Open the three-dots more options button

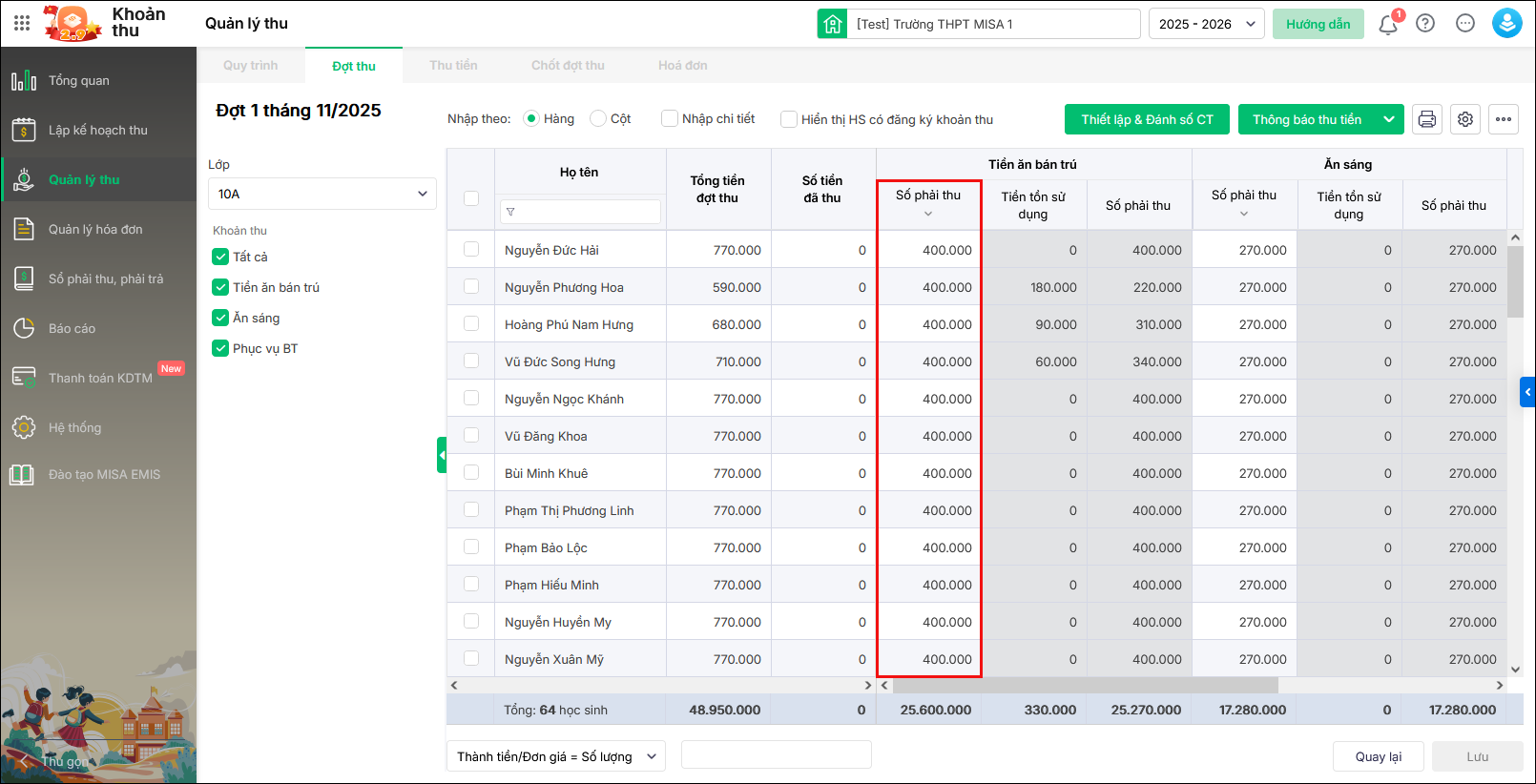point(1504,119)
